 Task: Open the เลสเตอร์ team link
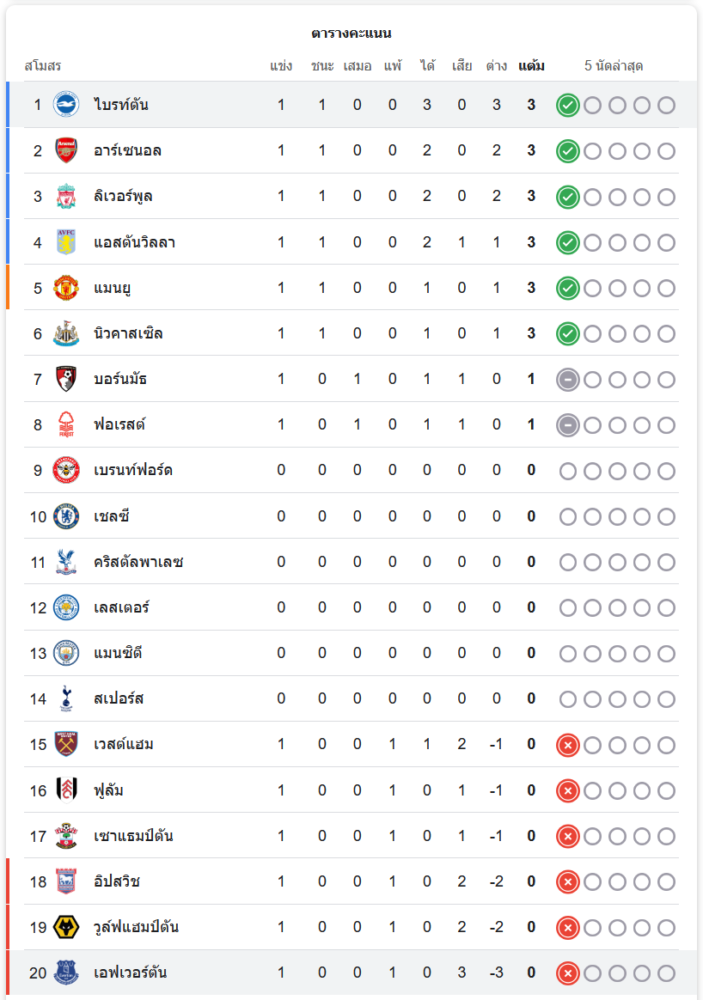(122, 608)
